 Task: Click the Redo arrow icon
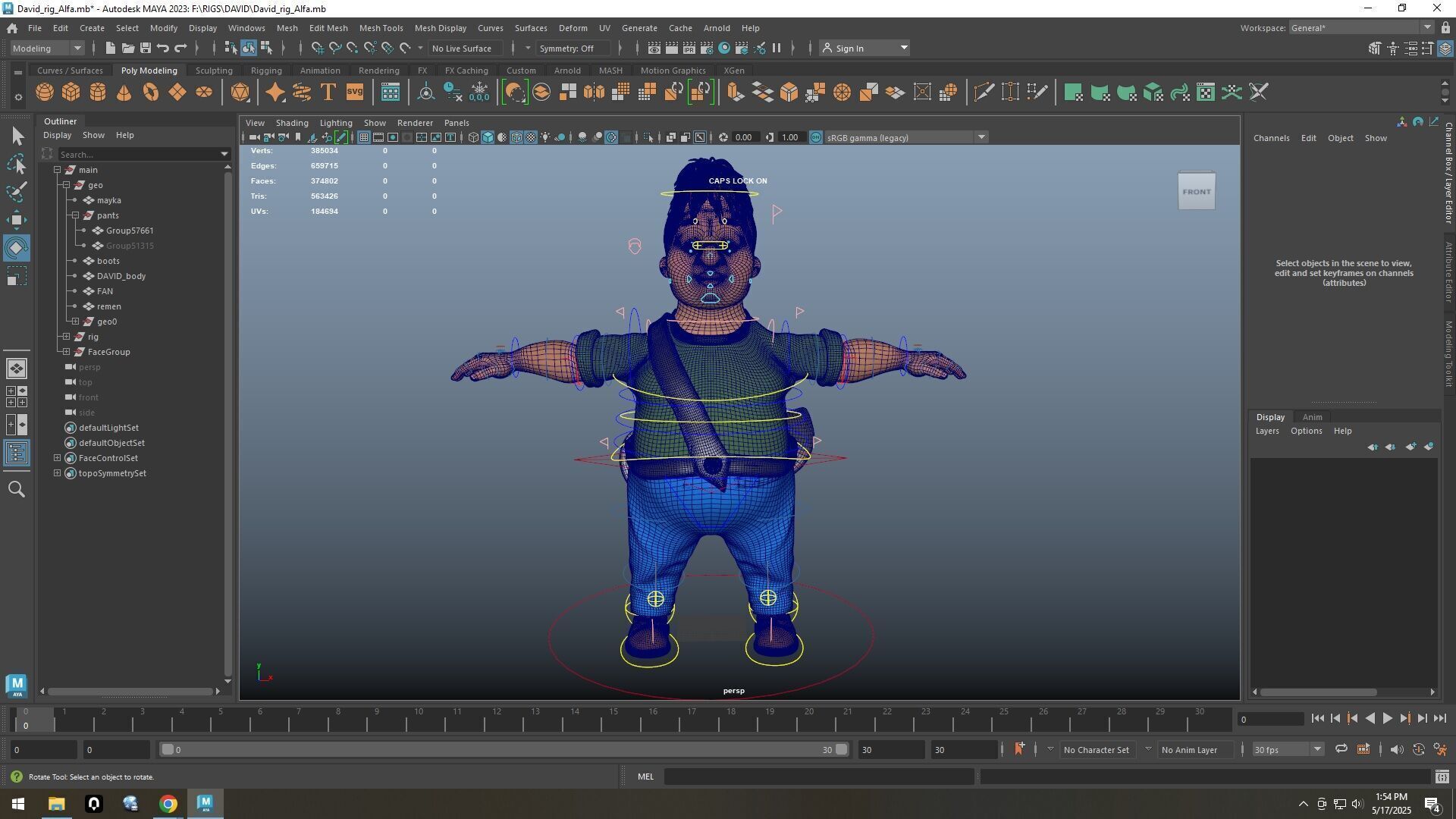[180, 48]
